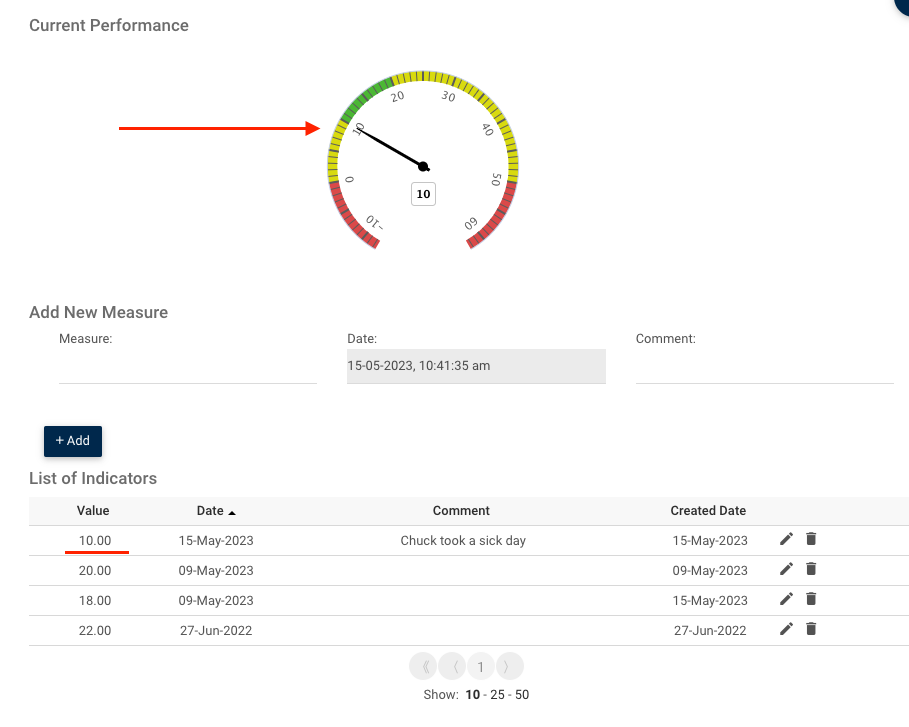
Task: Go to first page of indicators
Action: tap(423, 667)
